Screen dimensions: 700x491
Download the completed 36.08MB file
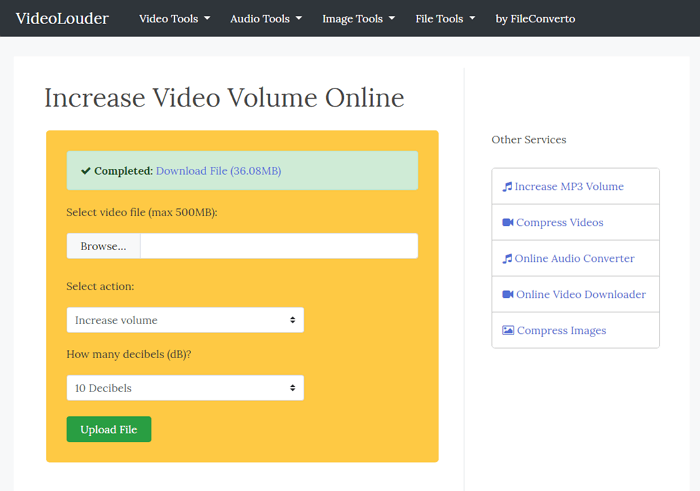point(218,171)
